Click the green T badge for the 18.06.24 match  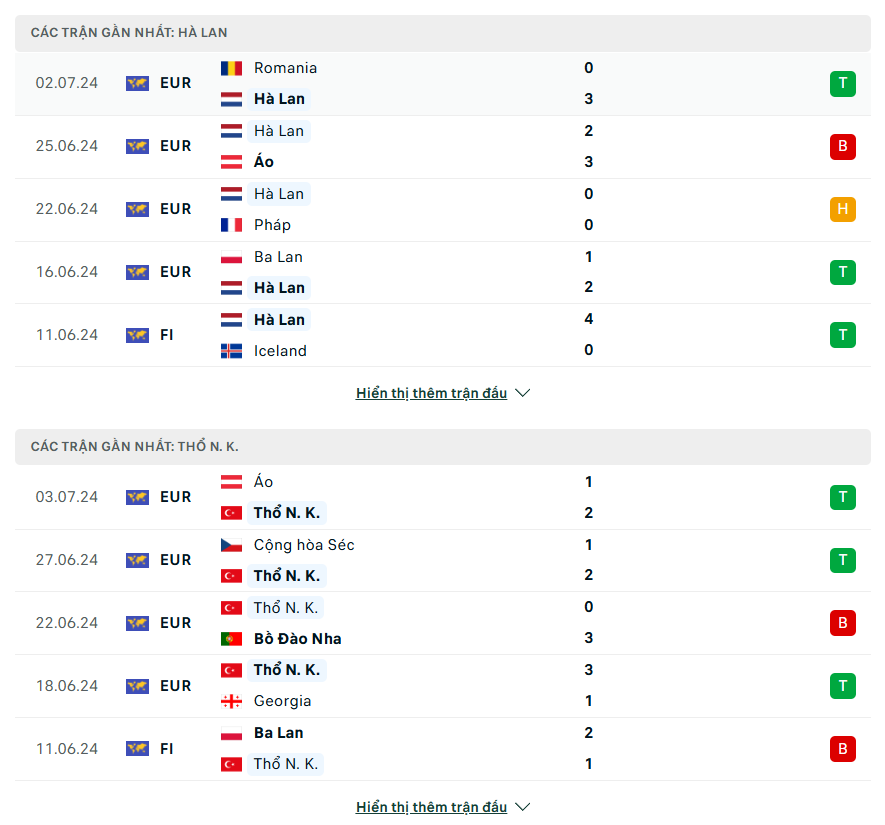tap(842, 686)
